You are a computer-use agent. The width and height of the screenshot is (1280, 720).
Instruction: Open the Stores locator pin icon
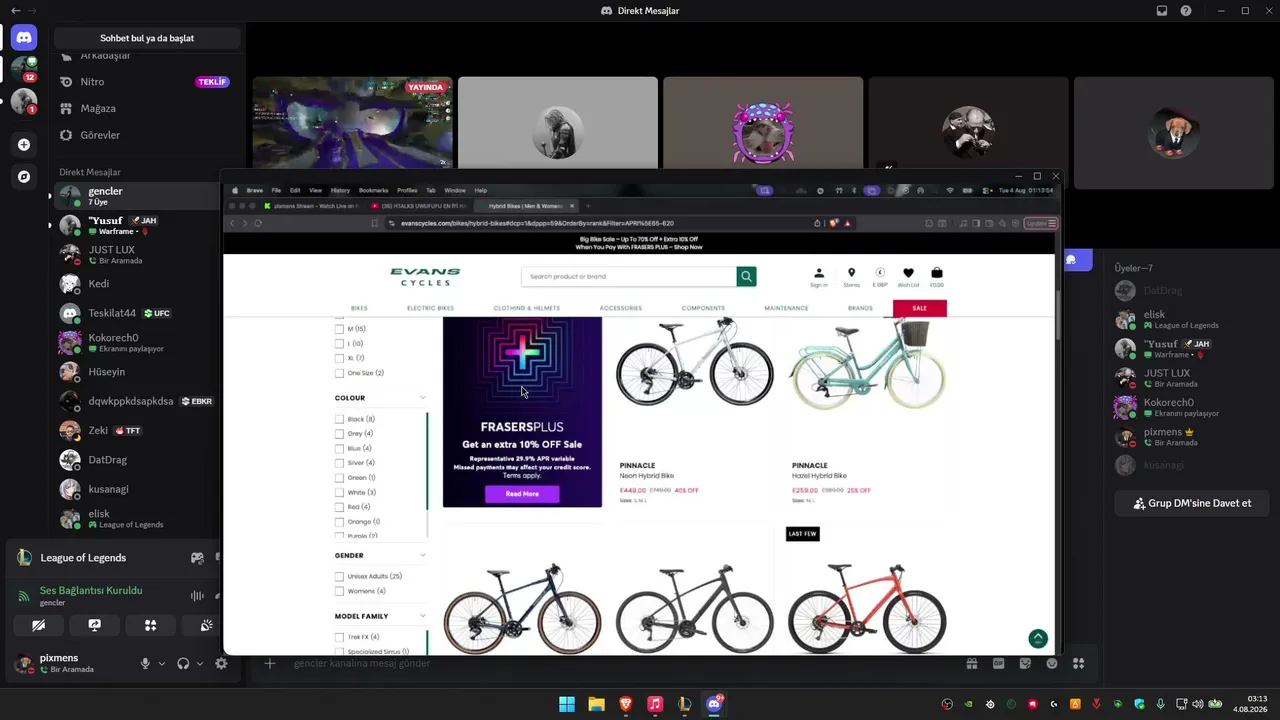click(x=851, y=277)
